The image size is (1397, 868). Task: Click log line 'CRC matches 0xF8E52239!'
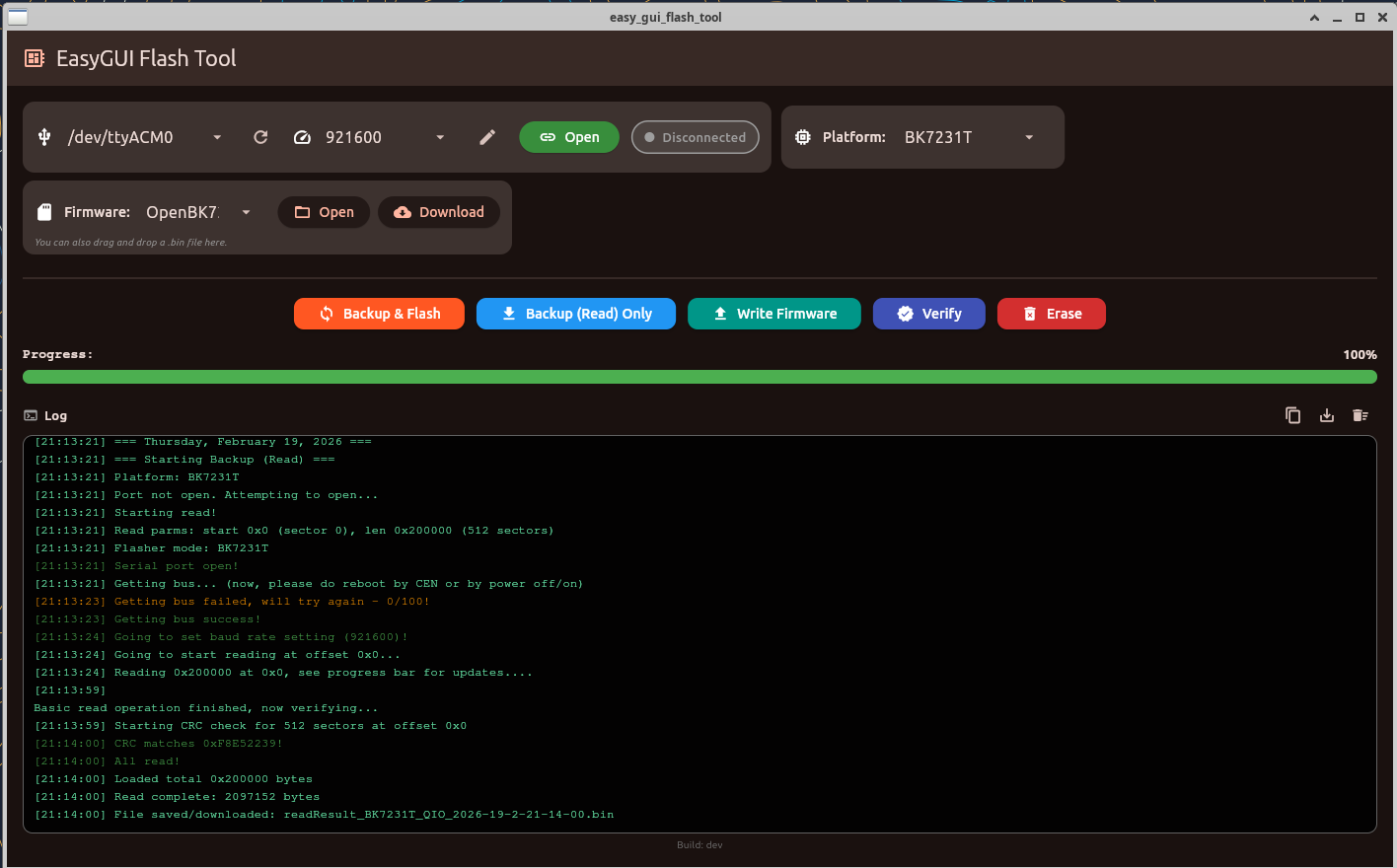159,744
